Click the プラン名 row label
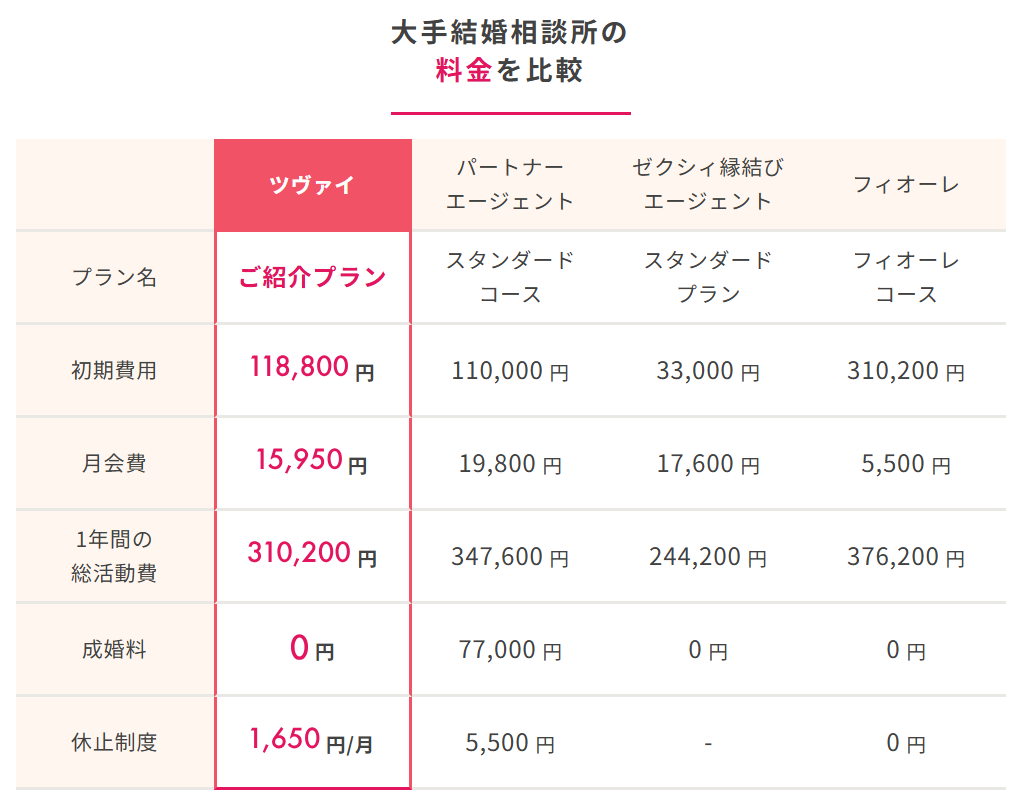Screen dimensions: 1023x810 point(114,278)
